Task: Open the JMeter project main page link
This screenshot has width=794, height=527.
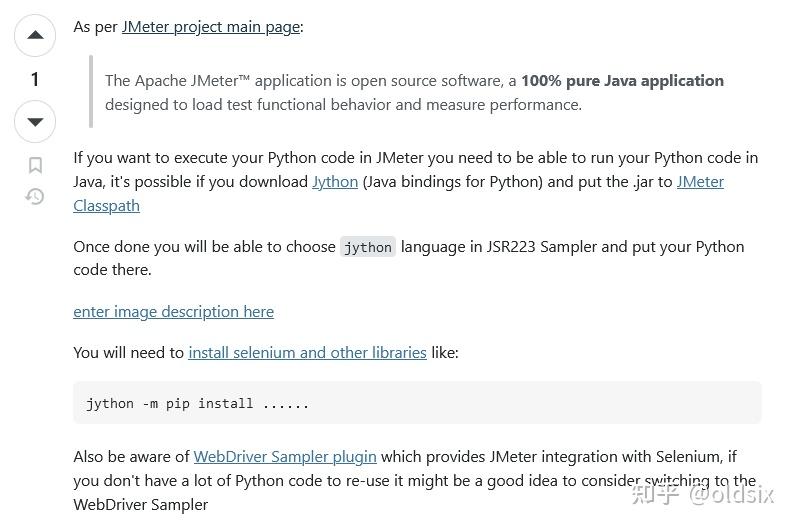Action: click(211, 27)
